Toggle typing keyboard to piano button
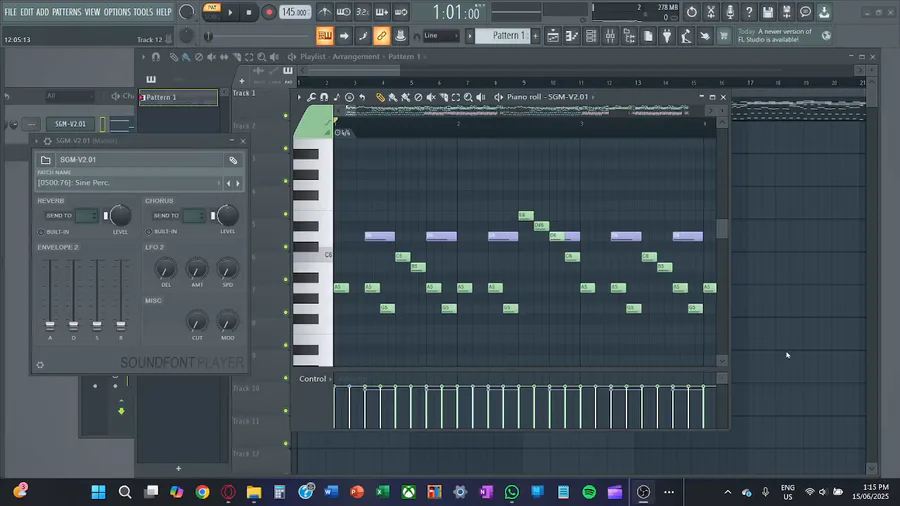The image size is (900, 506). (x=325, y=36)
